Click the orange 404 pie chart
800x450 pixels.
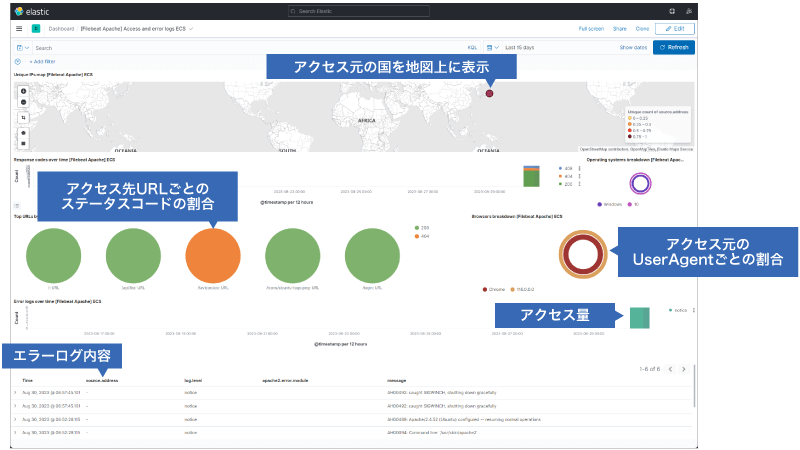pos(213,256)
